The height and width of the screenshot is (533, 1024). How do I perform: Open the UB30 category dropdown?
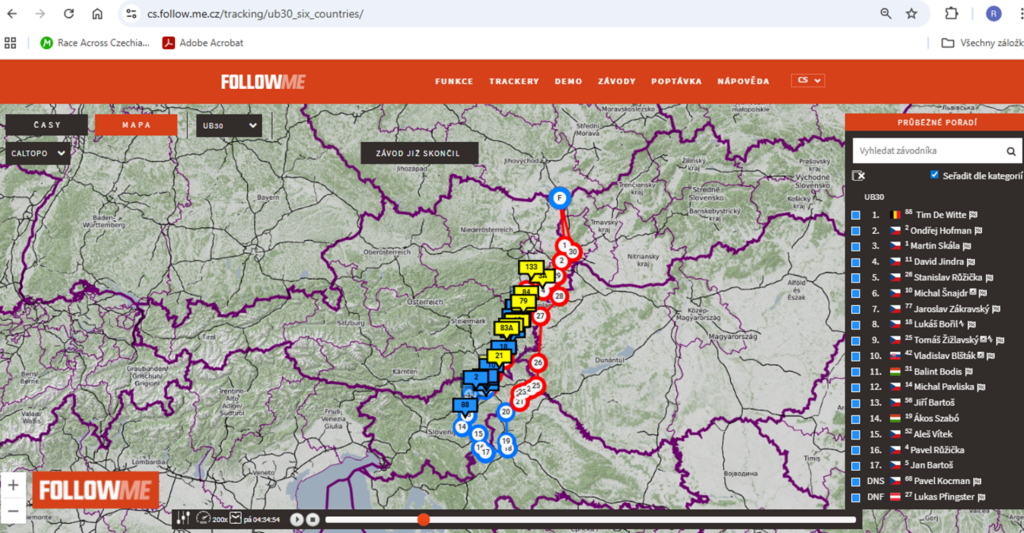[229, 126]
